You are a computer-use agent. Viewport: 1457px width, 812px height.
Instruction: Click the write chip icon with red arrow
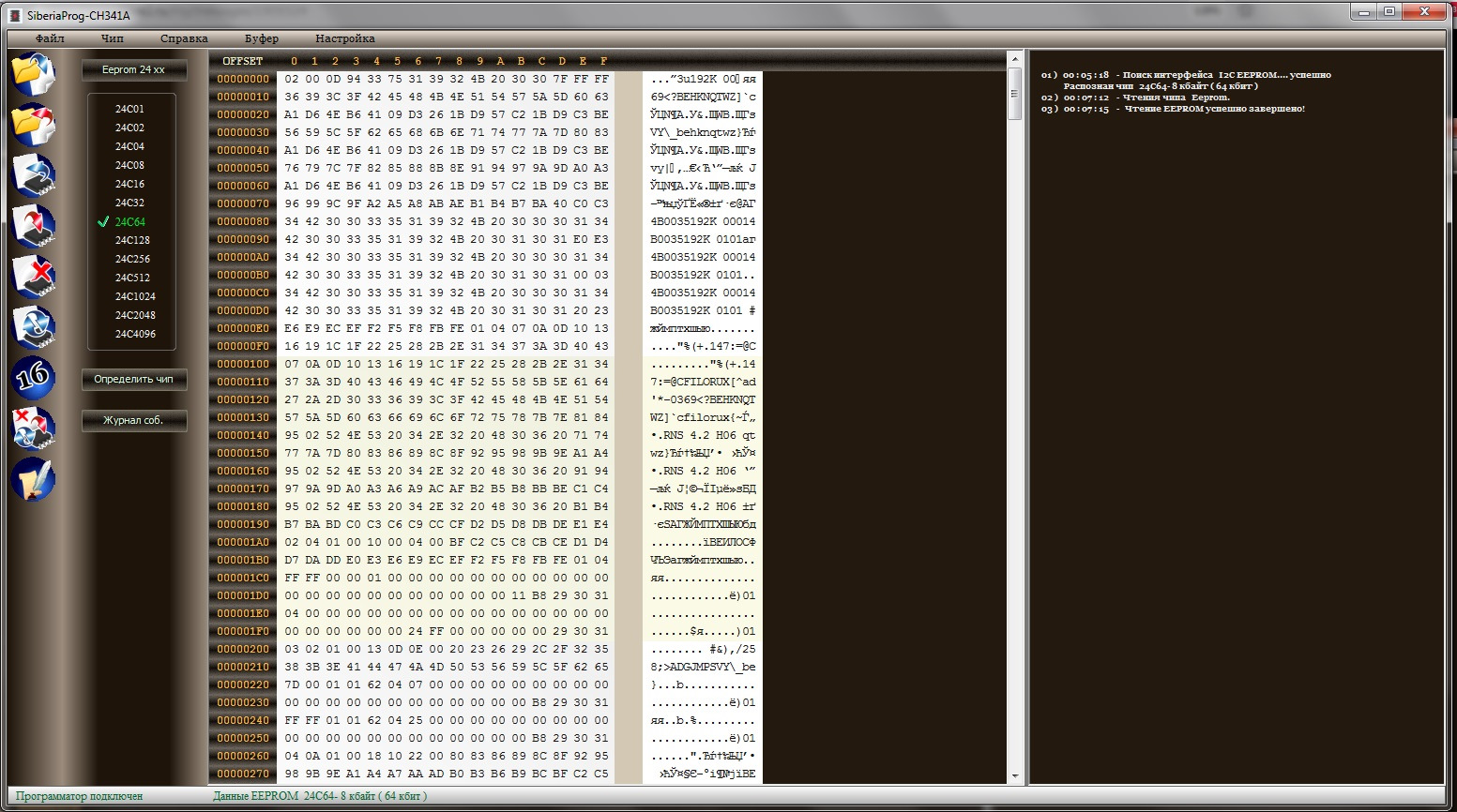33,226
